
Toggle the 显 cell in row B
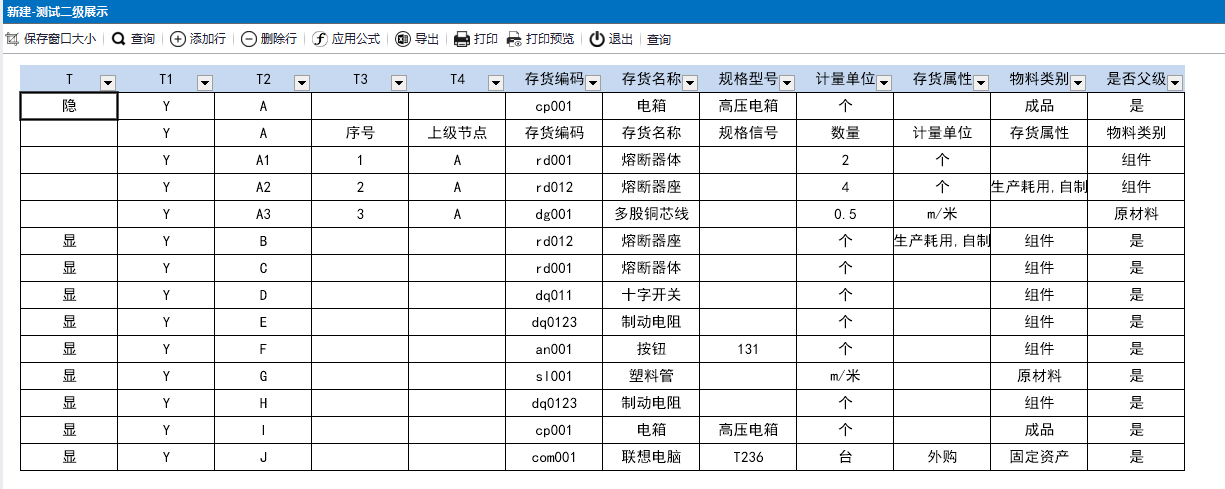(x=69, y=240)
